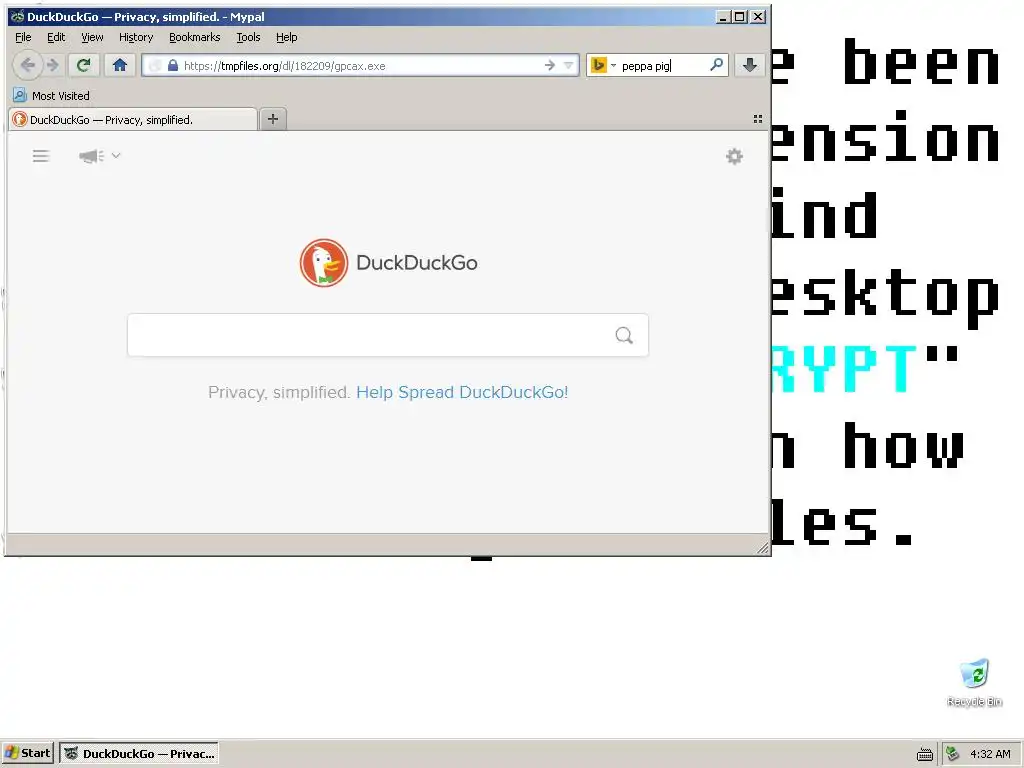The image size is (1024, 768).
Task: Open the DuckDuckGo hamburger side menu
Action: 41,155
